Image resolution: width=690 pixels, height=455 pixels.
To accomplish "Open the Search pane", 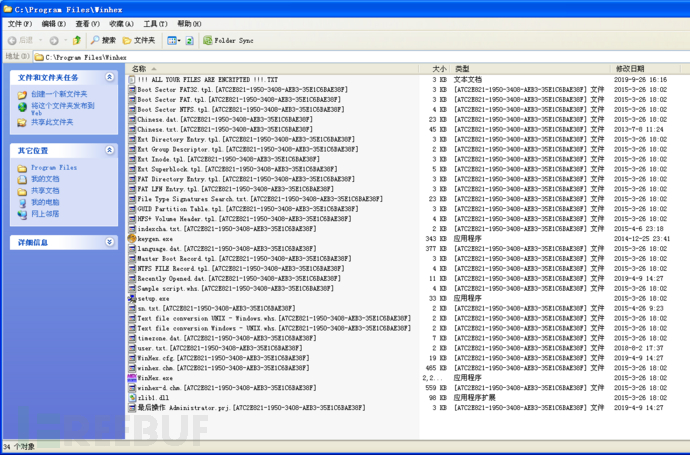I will point(103,40).
